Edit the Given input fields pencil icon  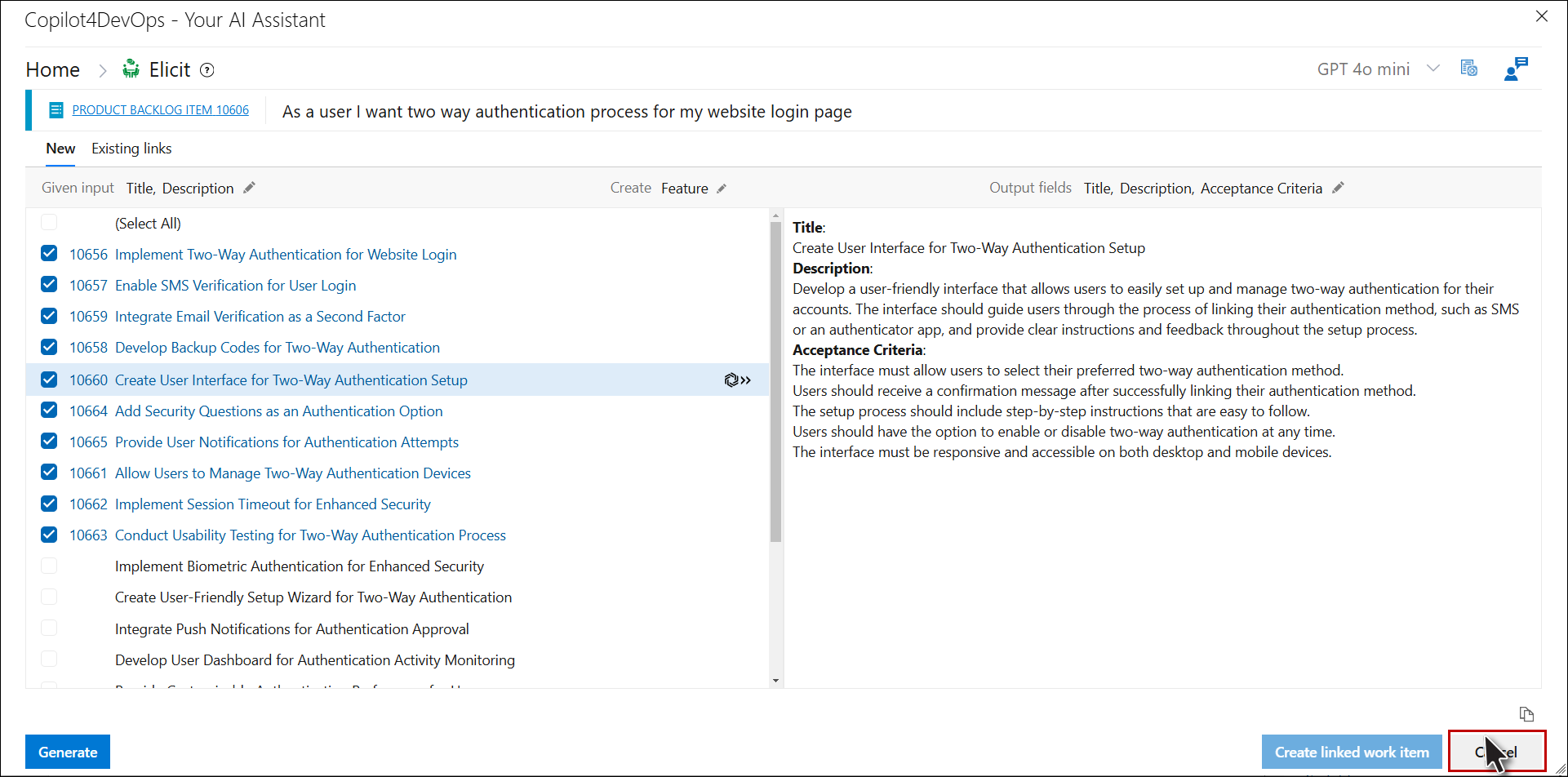[250, 188]
